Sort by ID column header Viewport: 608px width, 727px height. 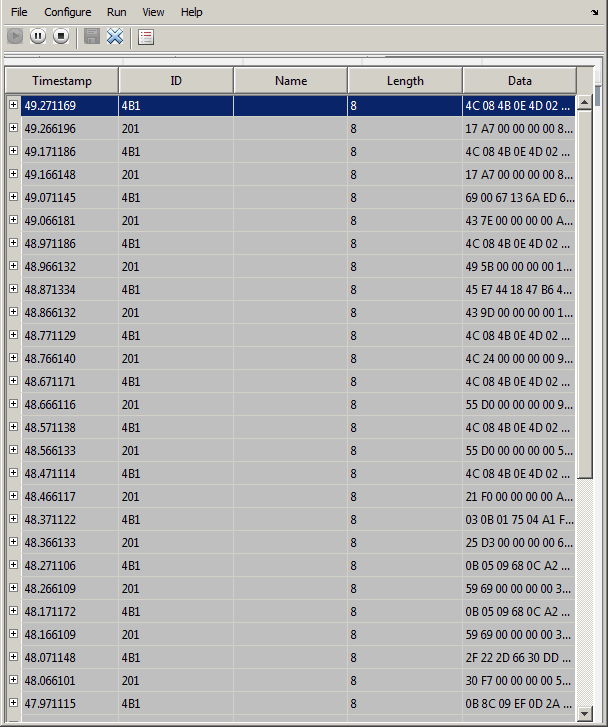tap(176, 81)
